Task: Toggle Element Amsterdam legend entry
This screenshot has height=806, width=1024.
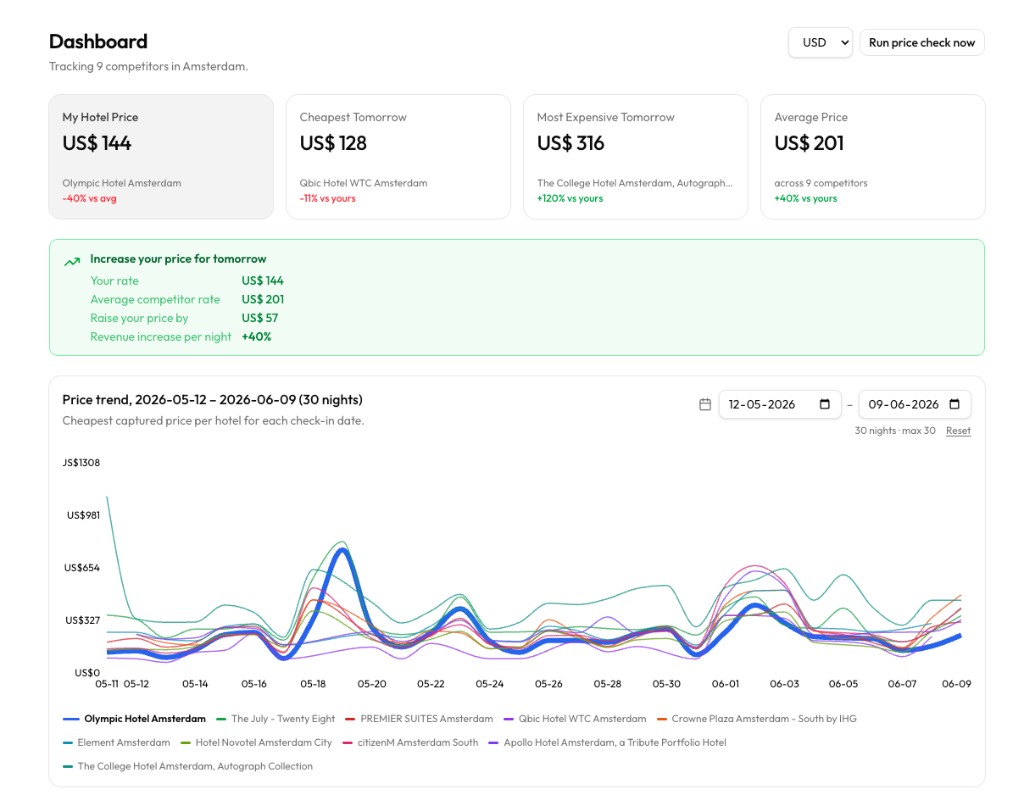Action: [x=116, y=743]
